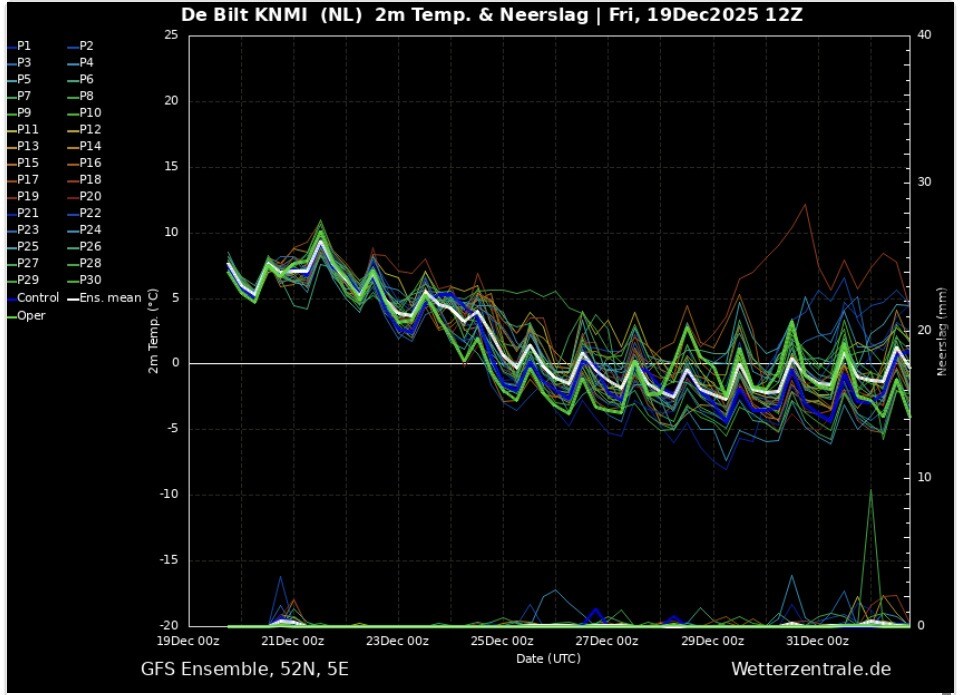Select P23 in the legend
Viewport: 960px width, 695px height.
click(x=23, y=230)
